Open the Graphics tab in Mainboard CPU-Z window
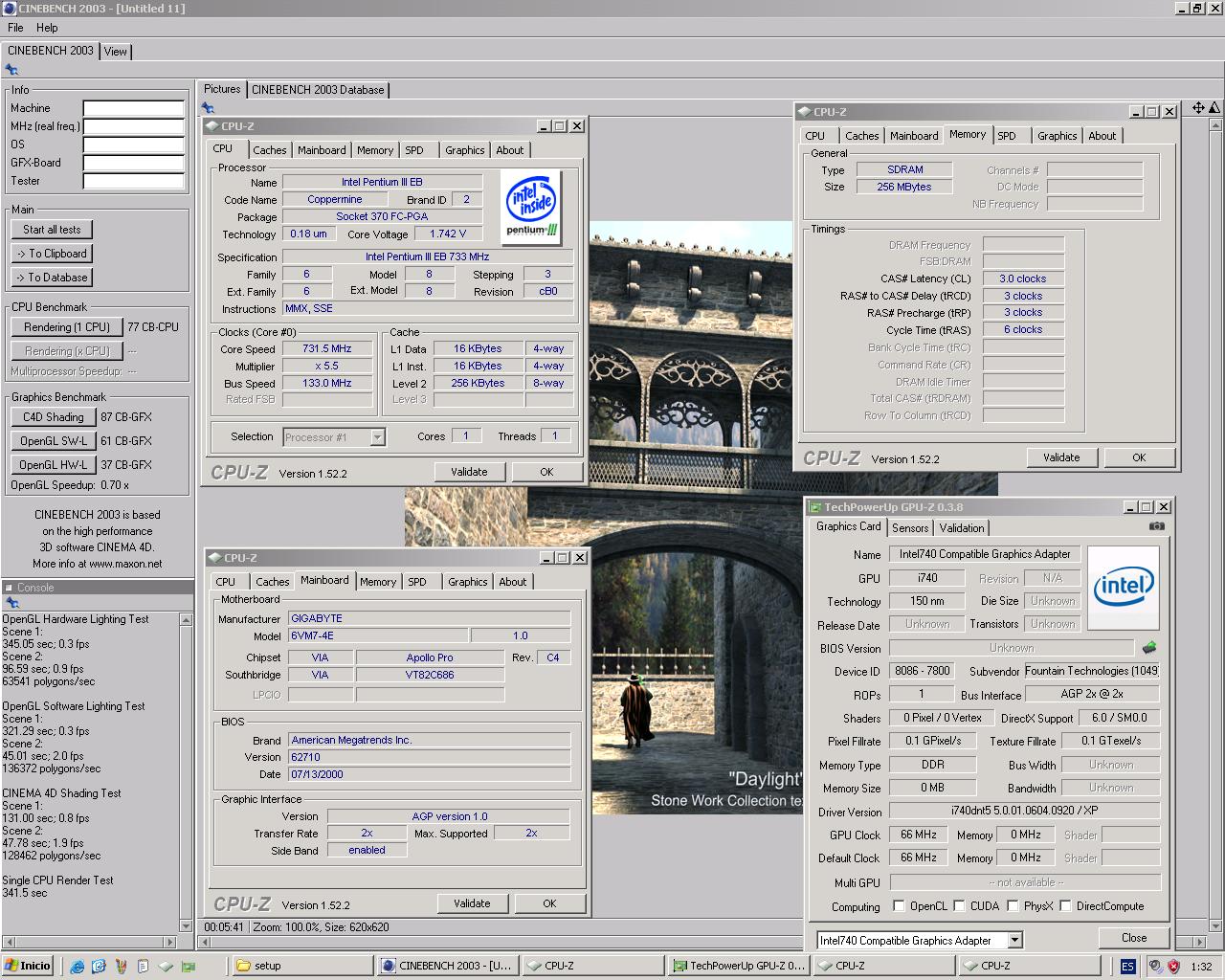Image resolution: width=1225 pixels, height=980 pixels. click(467, 582)
